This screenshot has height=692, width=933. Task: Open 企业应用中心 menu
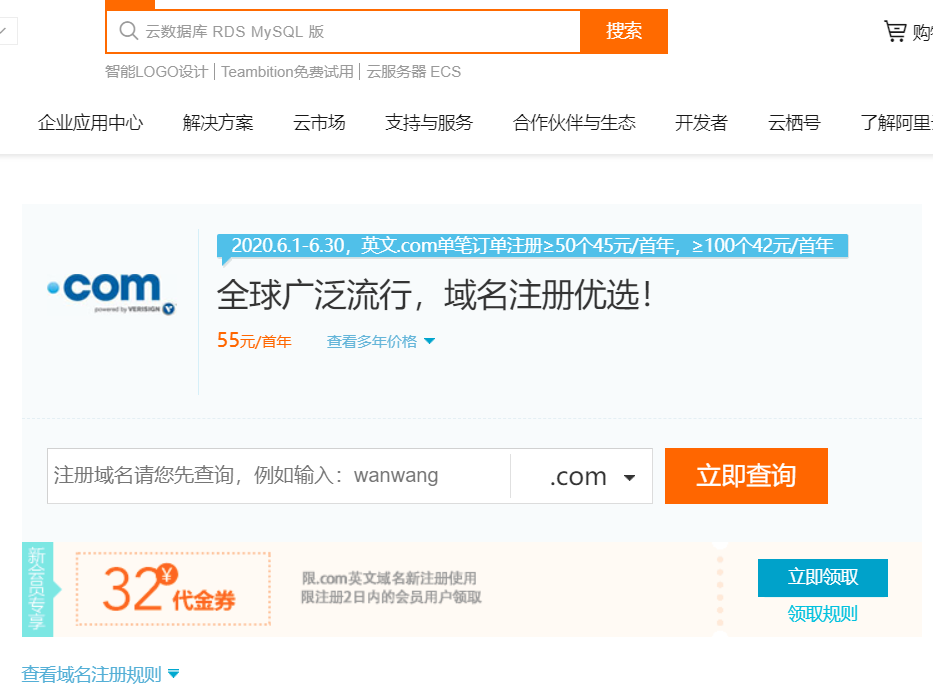[x=90, y=123]
